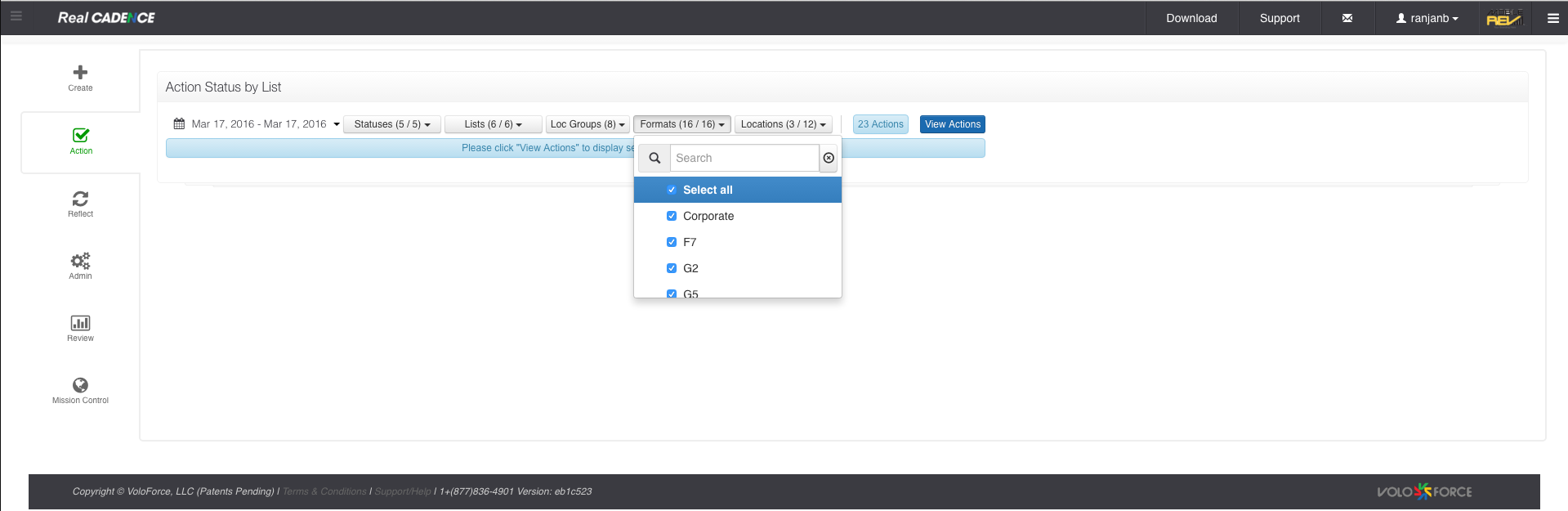Open the Mission Control globe icon
This screenshot has width=1568, height=511.
click(x=80, y=385)
